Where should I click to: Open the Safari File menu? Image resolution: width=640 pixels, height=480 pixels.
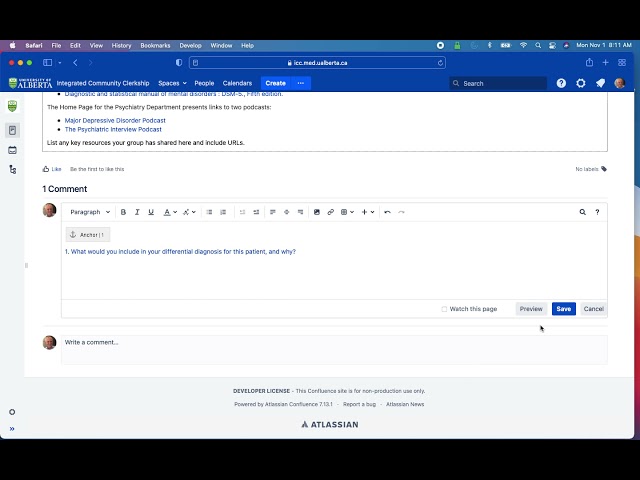56,46
